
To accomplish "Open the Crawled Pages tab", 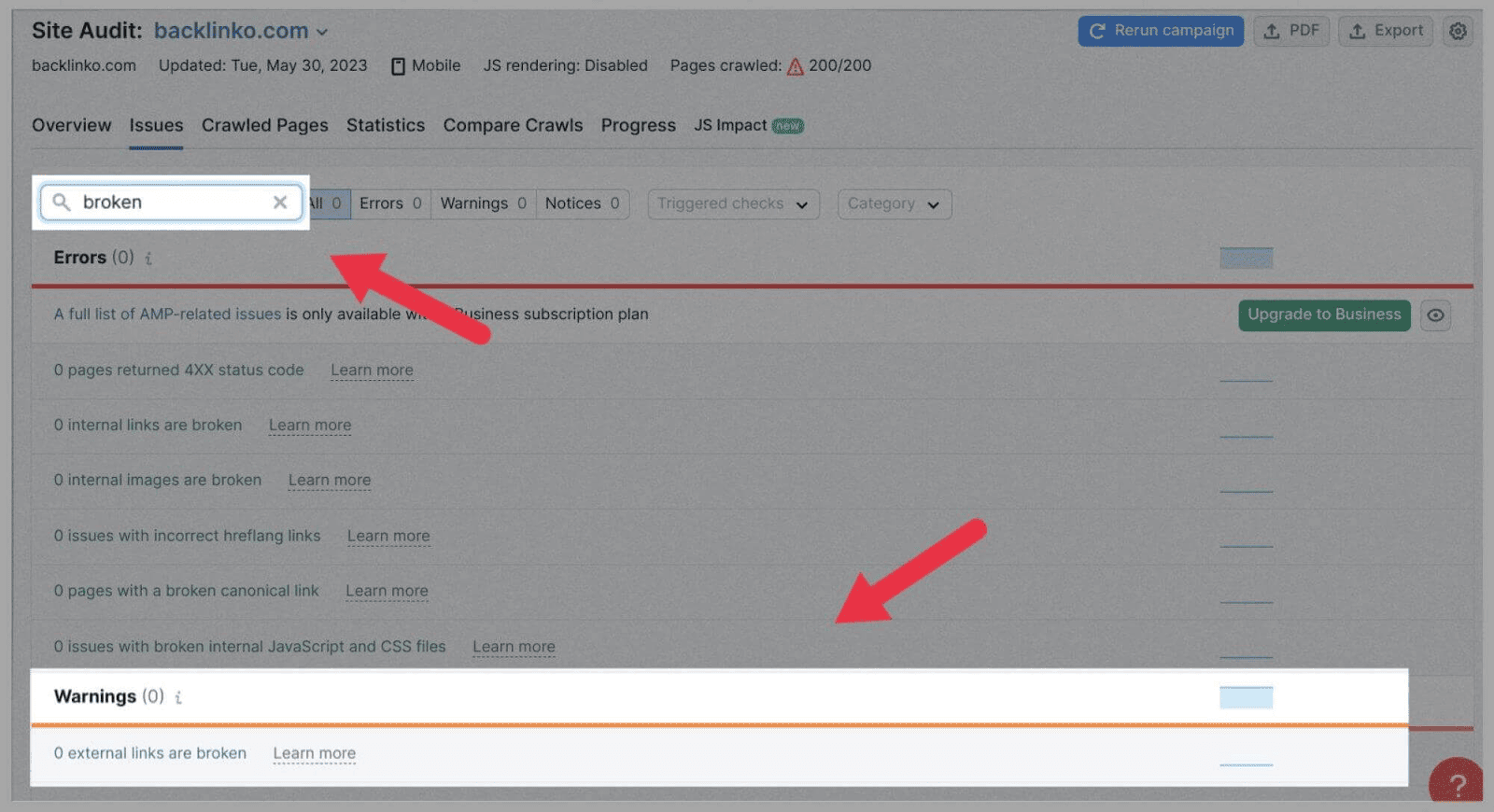I will tap(265, 125).
